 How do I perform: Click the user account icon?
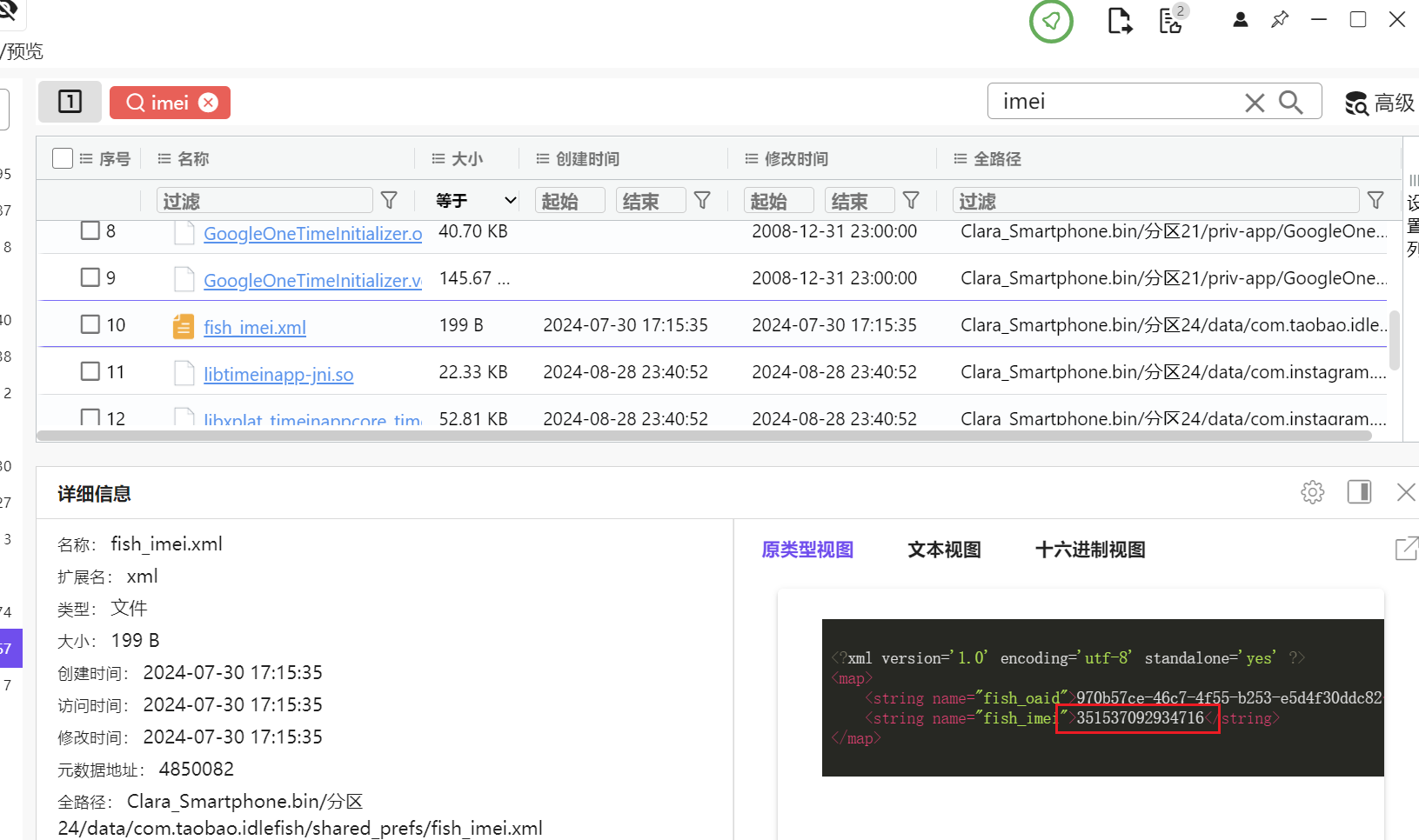tap(1241, 20)
